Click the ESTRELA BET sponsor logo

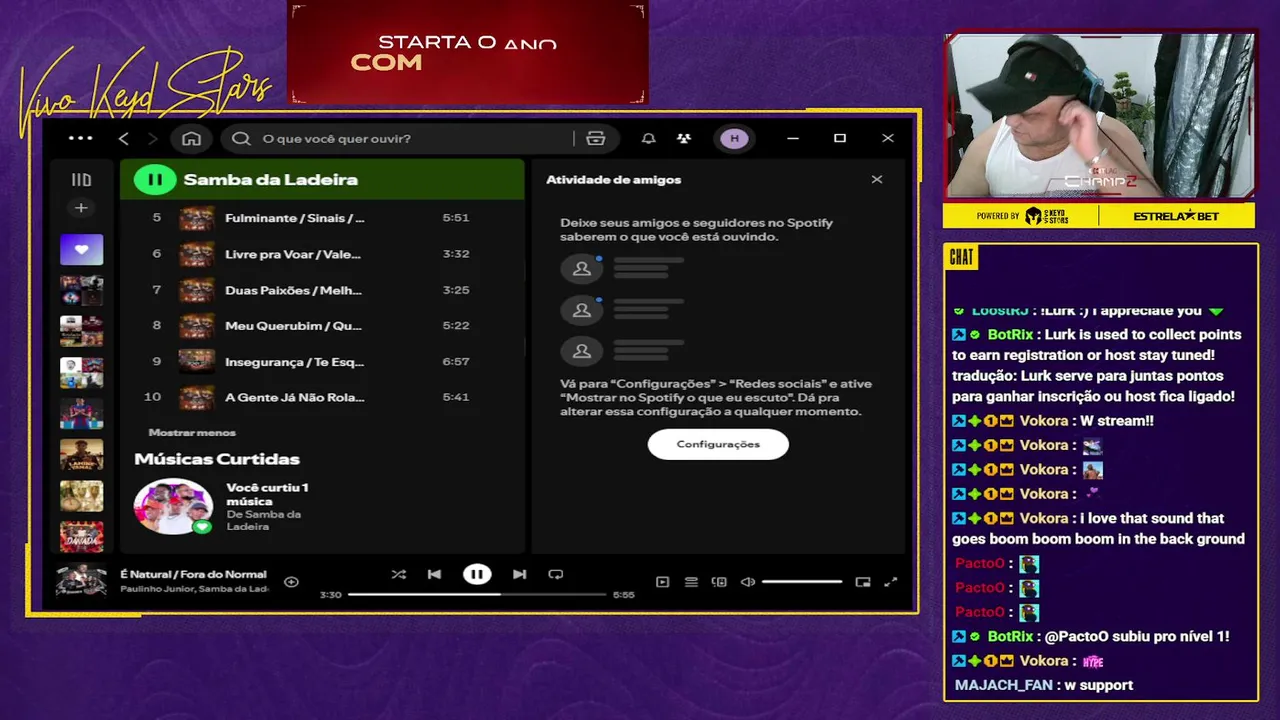coord(1177,216)
